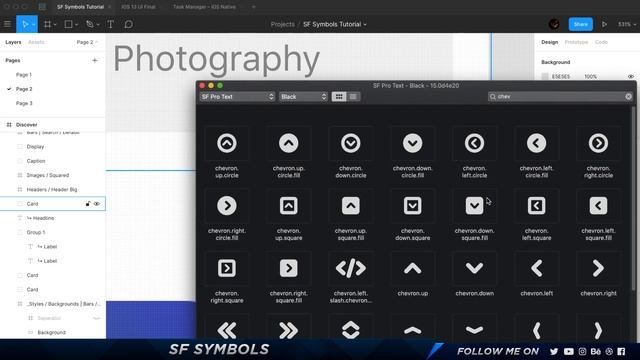This screenshot has height=360, width=640.
Task: Select the chevron.down.circle symbol
Action: (351, 143)
